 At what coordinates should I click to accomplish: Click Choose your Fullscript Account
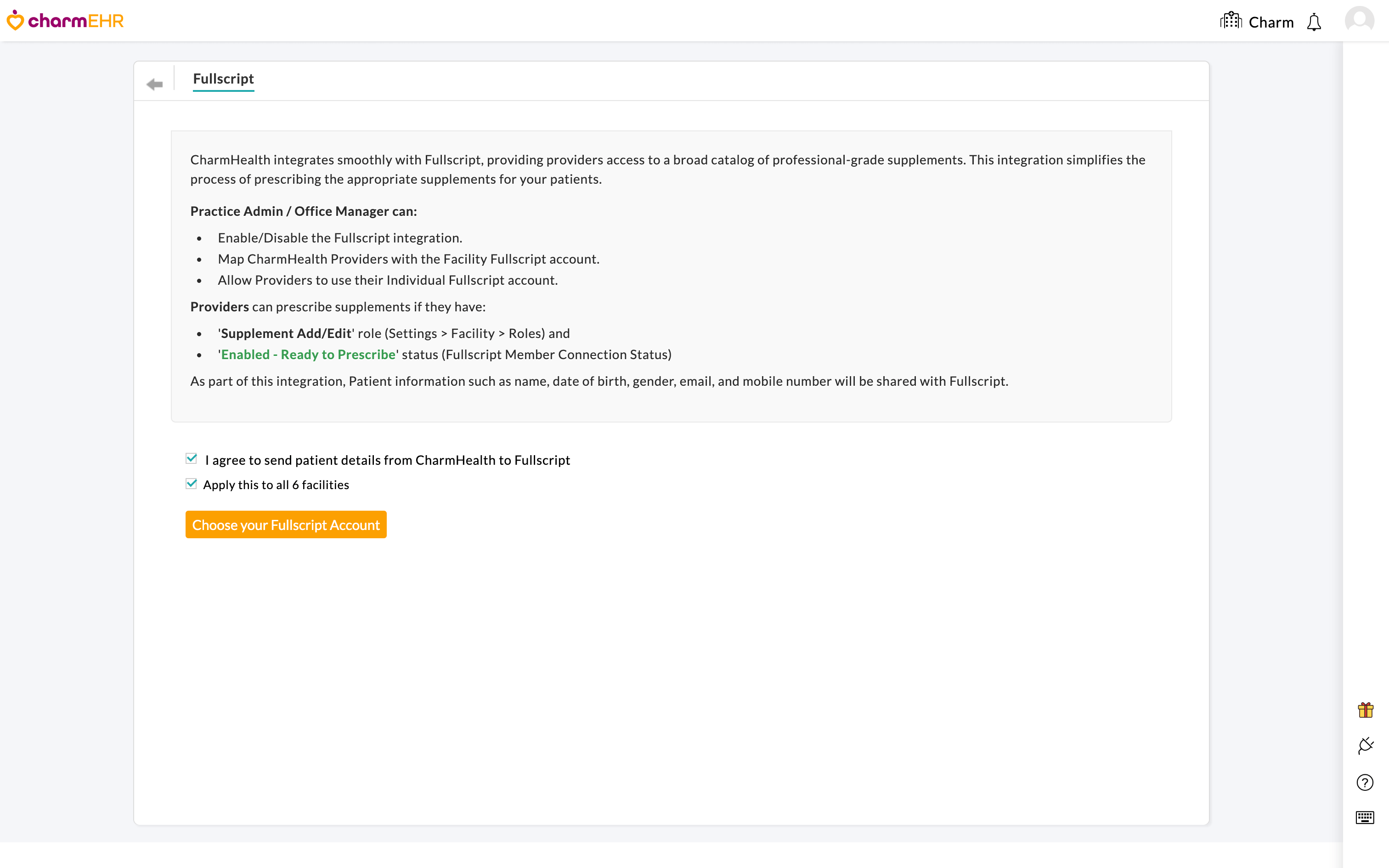[x=286, y=524]
